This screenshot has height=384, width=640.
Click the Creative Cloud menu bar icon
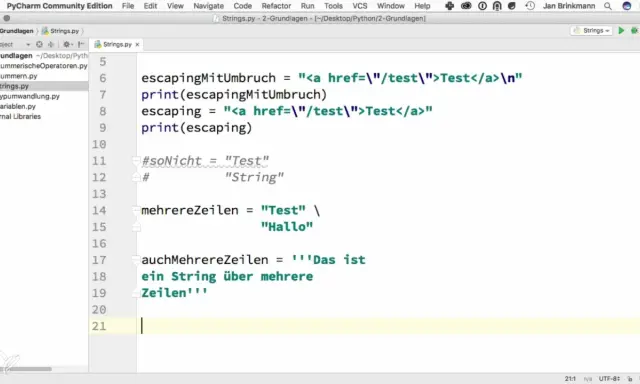[x=466, y=6]
